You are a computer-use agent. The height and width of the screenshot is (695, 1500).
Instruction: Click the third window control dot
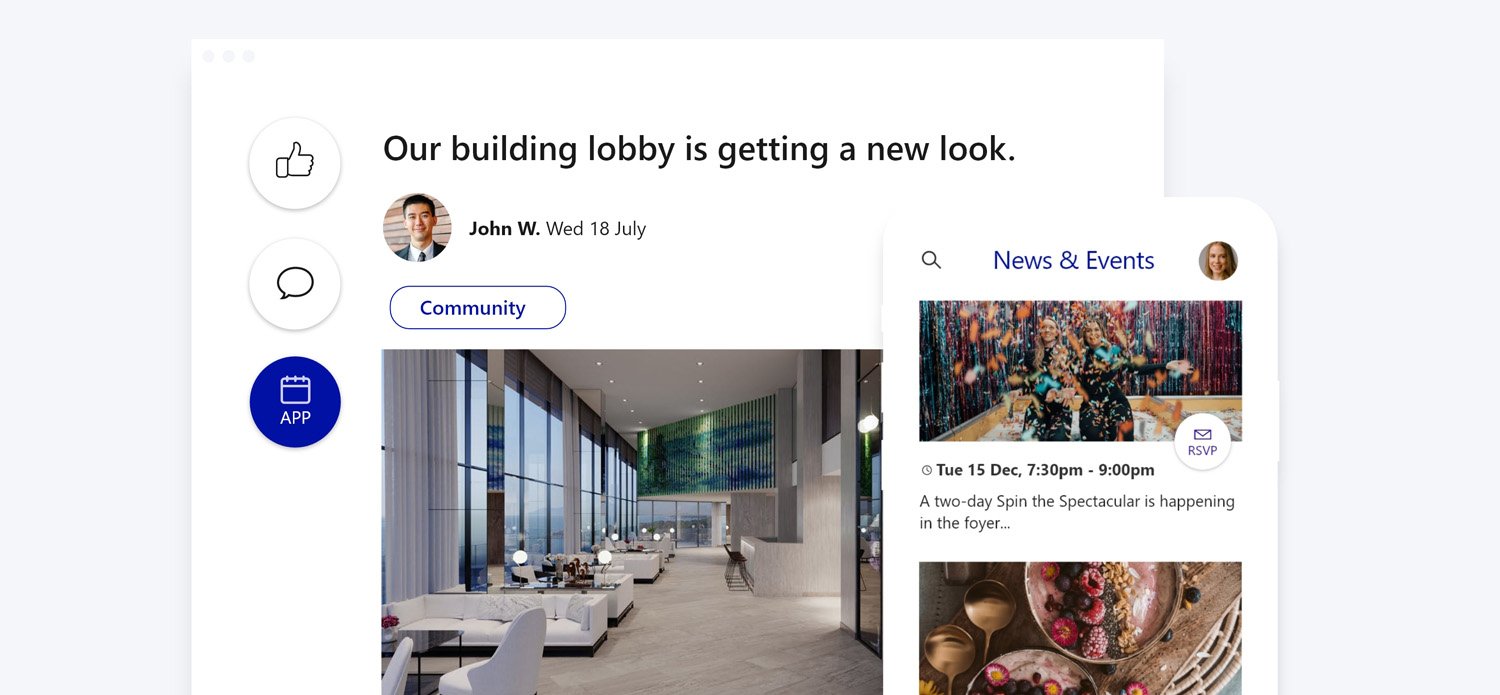(248, 56)
